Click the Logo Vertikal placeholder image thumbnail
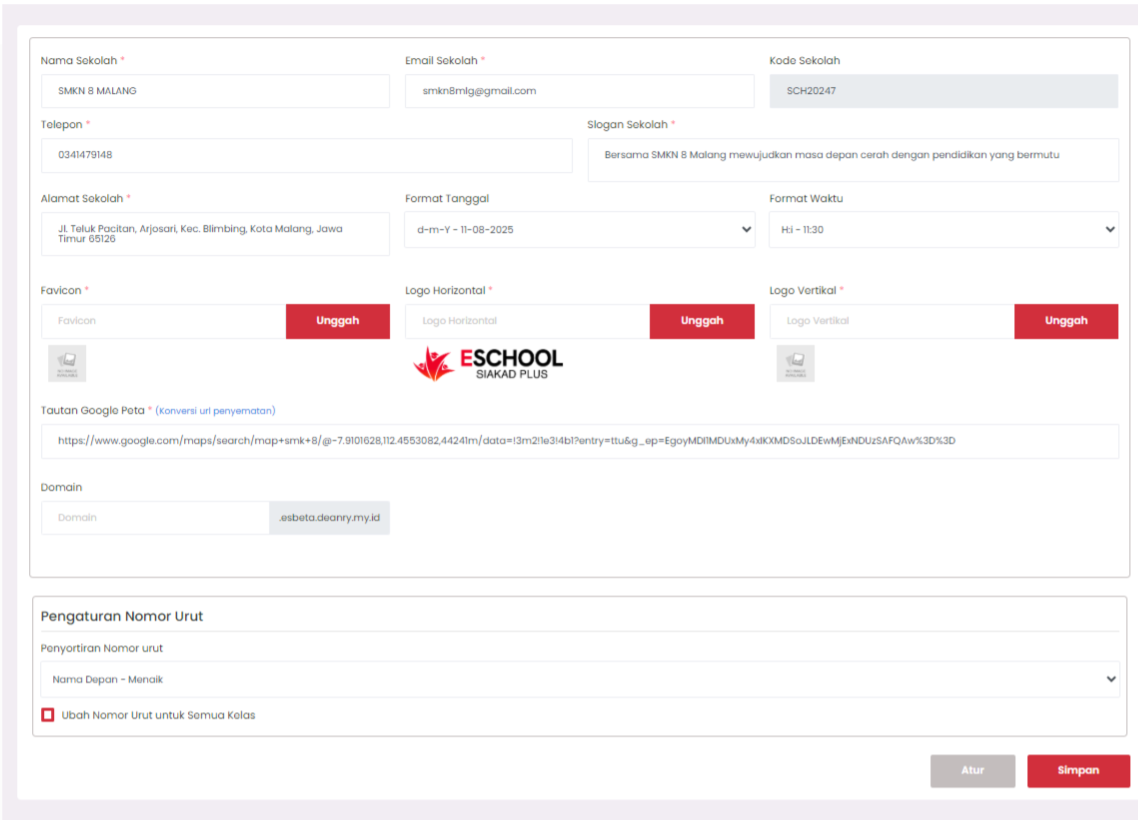The height and width of the screenshot is (820, 1138). [x=795, y=364]
